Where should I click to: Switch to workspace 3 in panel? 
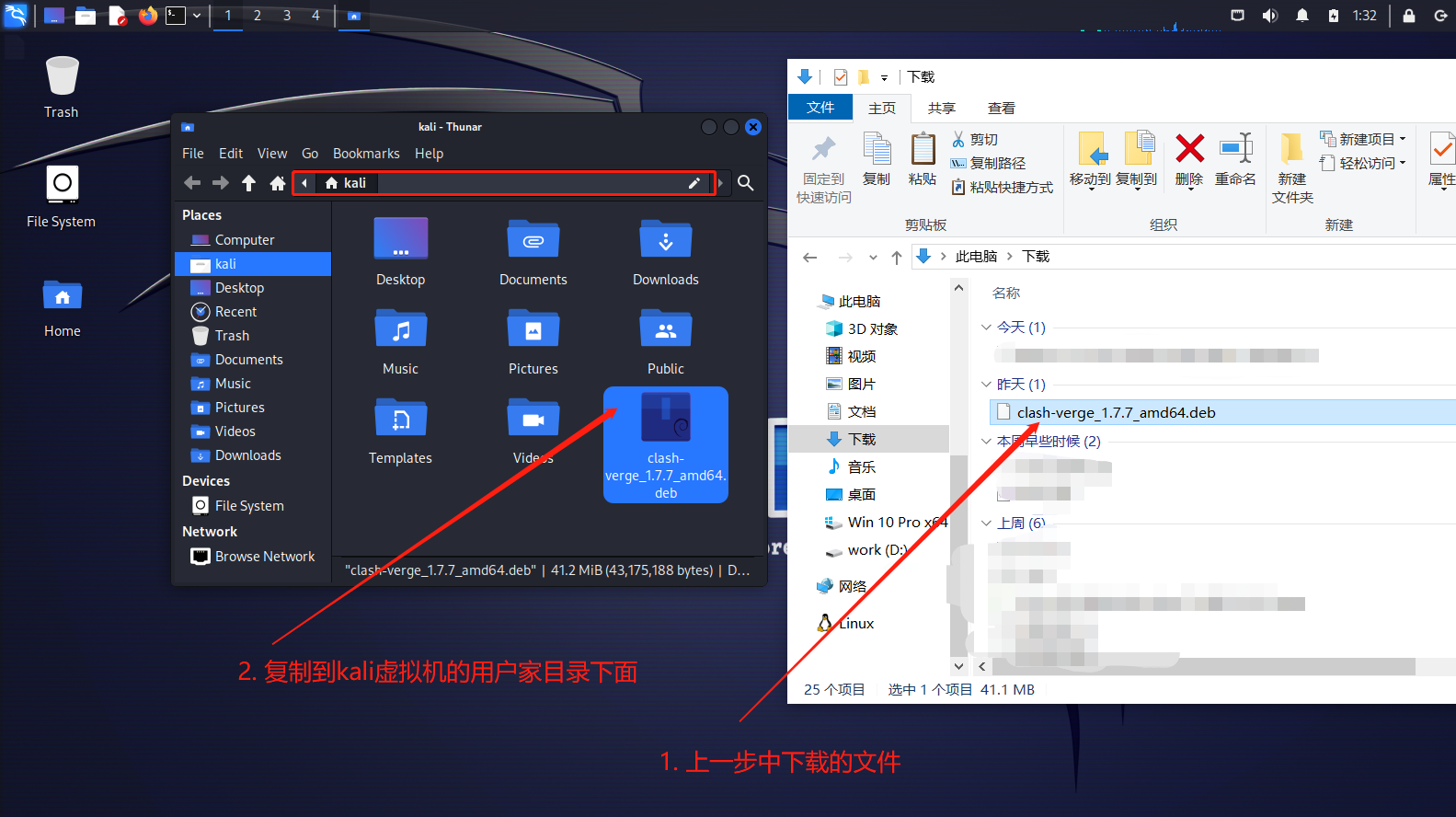287,16
